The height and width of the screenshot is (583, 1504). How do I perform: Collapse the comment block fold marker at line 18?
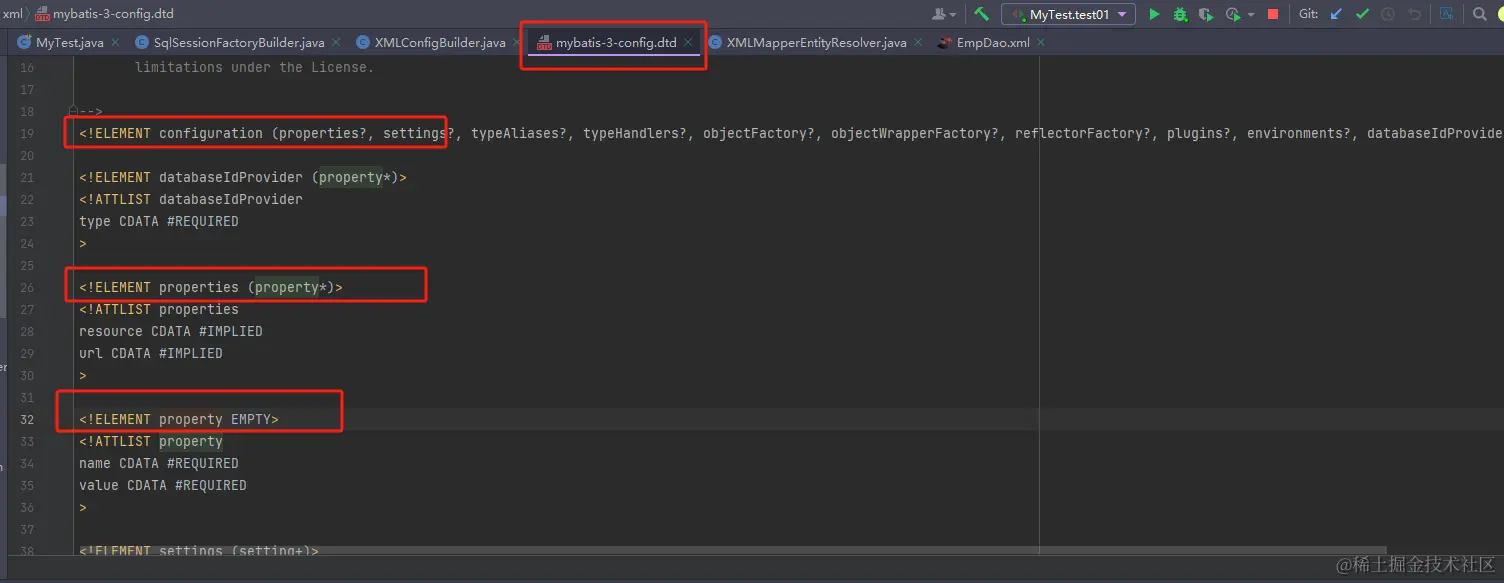[73, 111]
